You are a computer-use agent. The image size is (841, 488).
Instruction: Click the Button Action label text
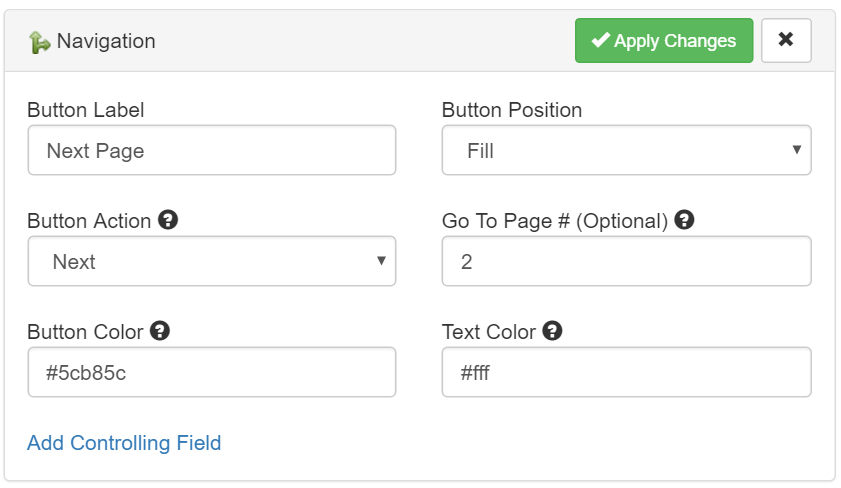coord(89,221)
